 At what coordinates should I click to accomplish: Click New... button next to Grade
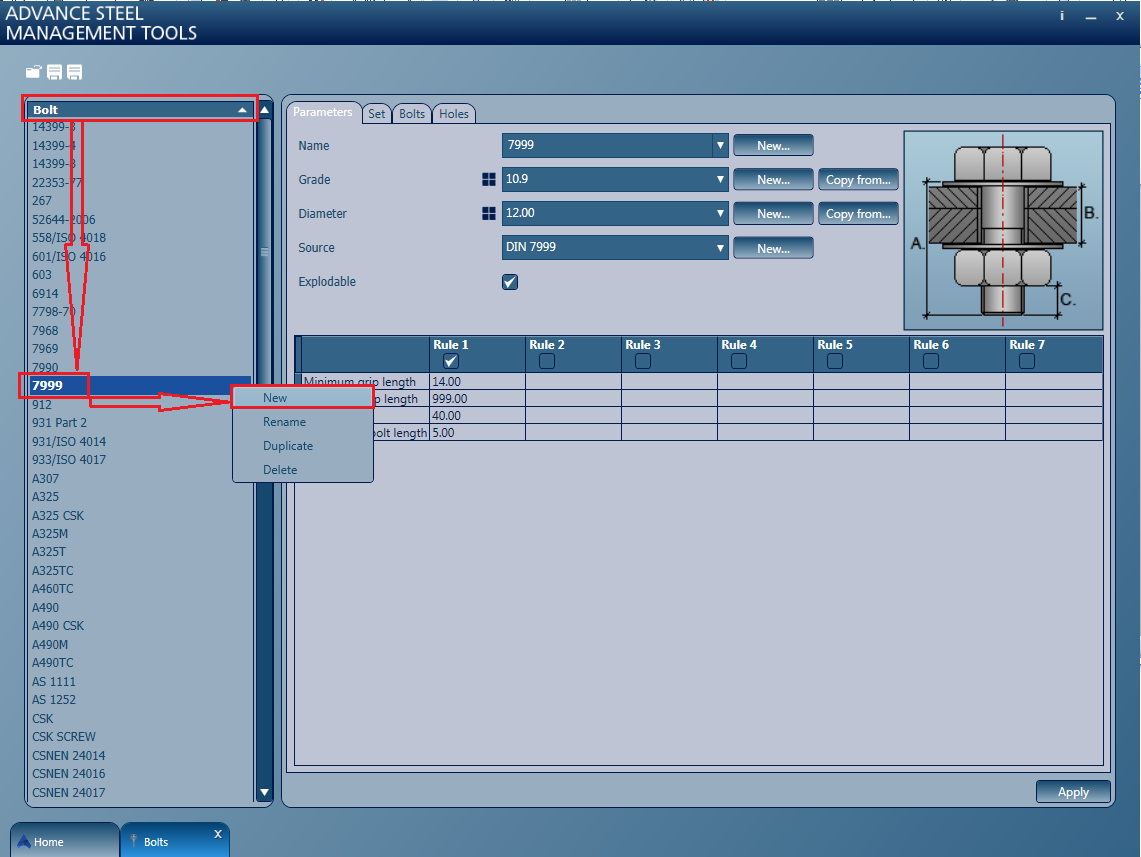tap(773, 180)
